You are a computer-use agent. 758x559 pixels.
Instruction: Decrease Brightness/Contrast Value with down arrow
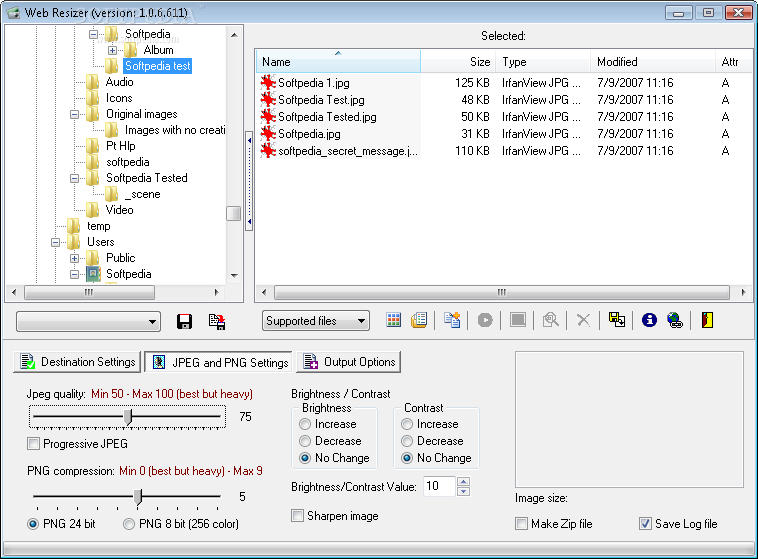[463, 491]
